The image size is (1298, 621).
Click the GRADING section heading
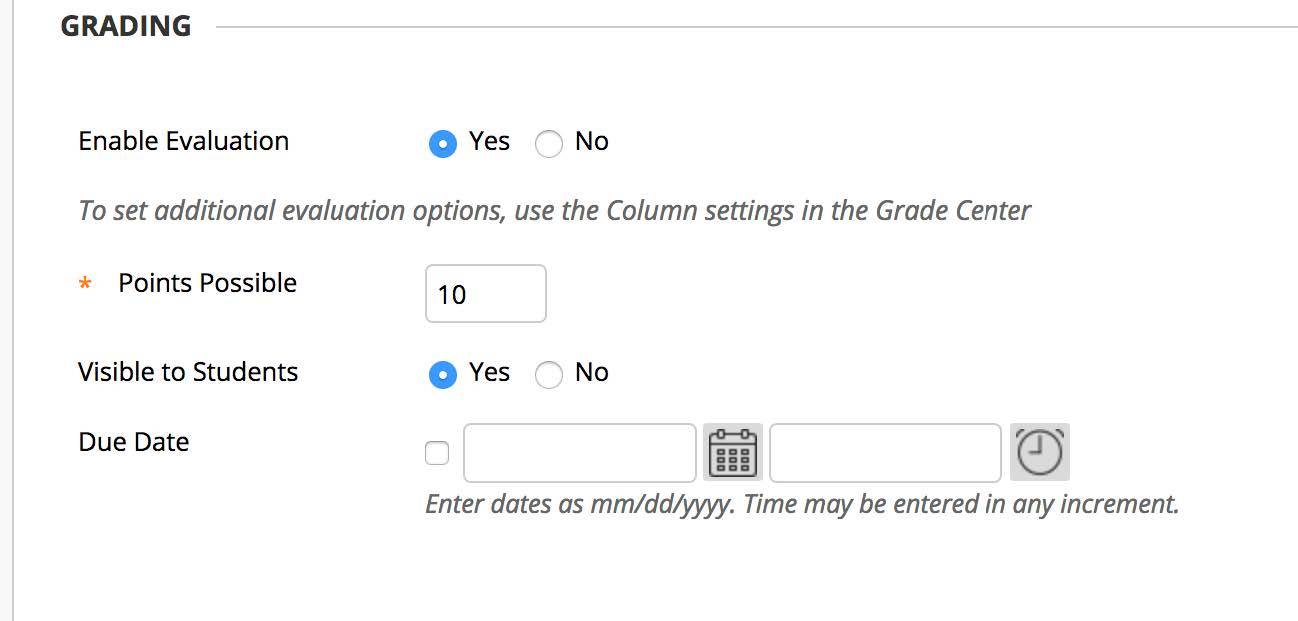126,26
